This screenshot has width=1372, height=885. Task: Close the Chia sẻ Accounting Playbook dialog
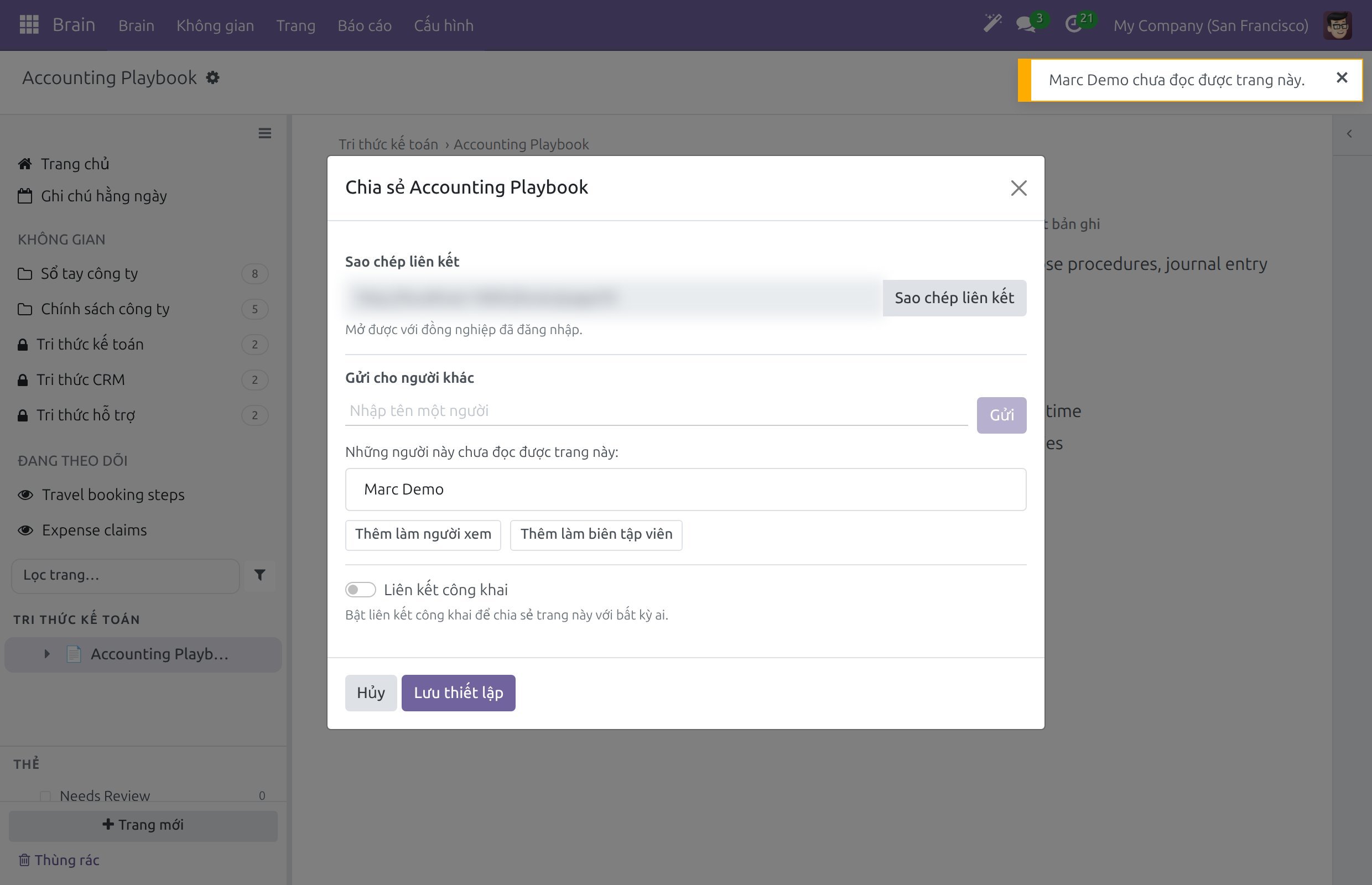tap(1018, 188)
